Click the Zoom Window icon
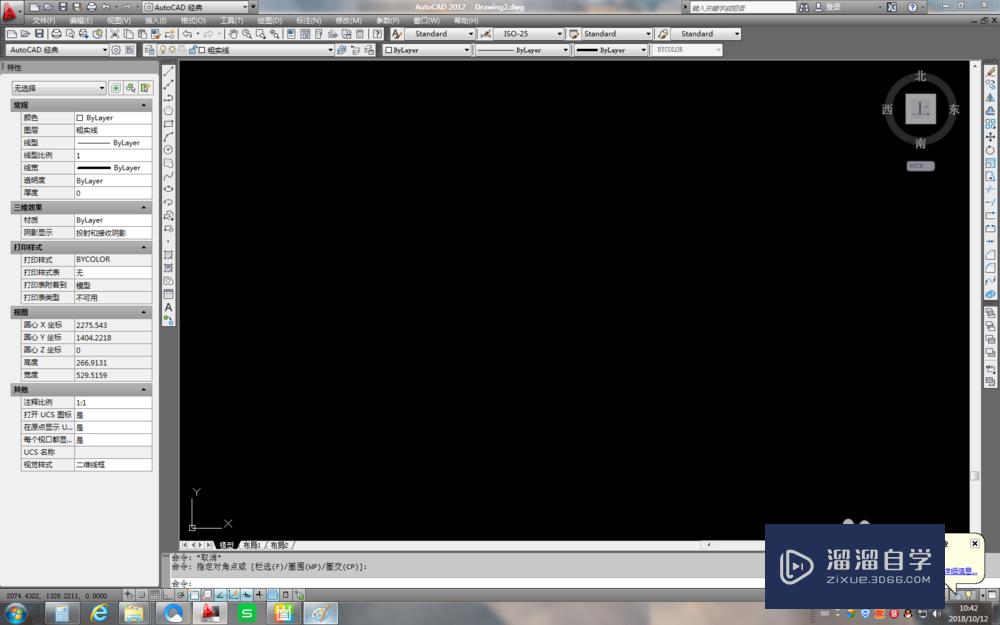1000x625 pixels. (261, 34)
